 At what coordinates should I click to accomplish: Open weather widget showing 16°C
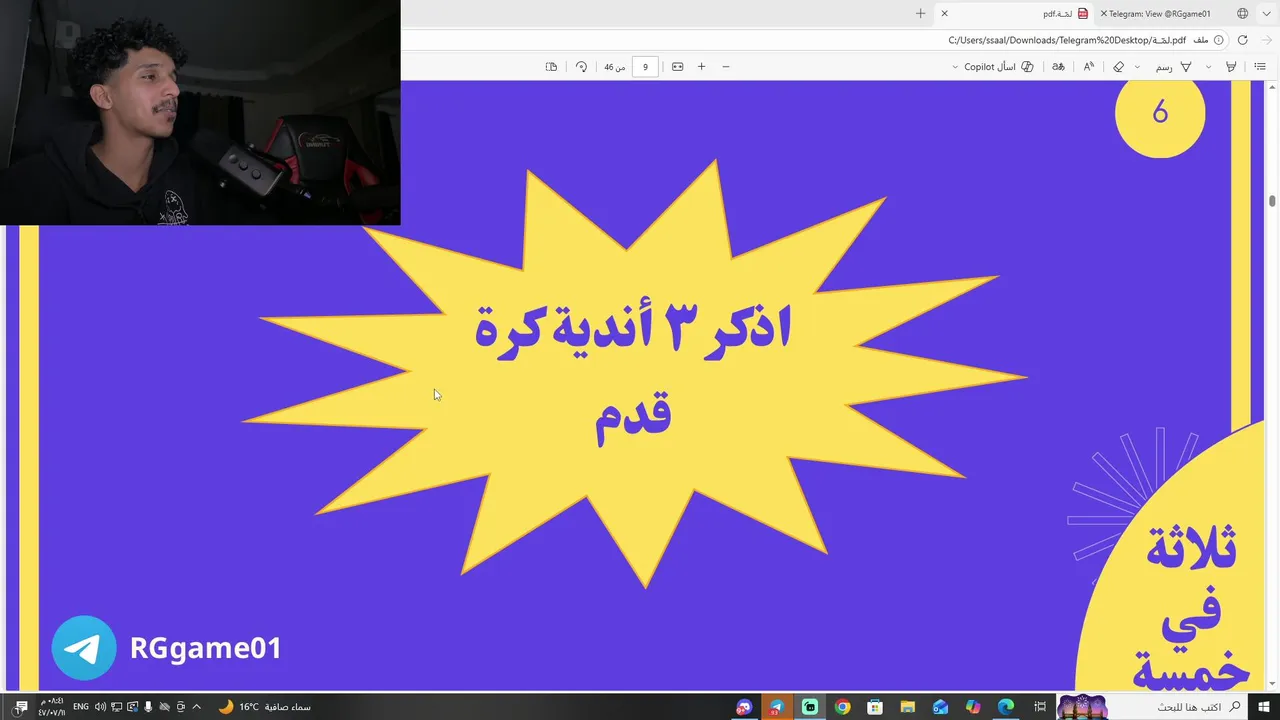tap(264, 707)
